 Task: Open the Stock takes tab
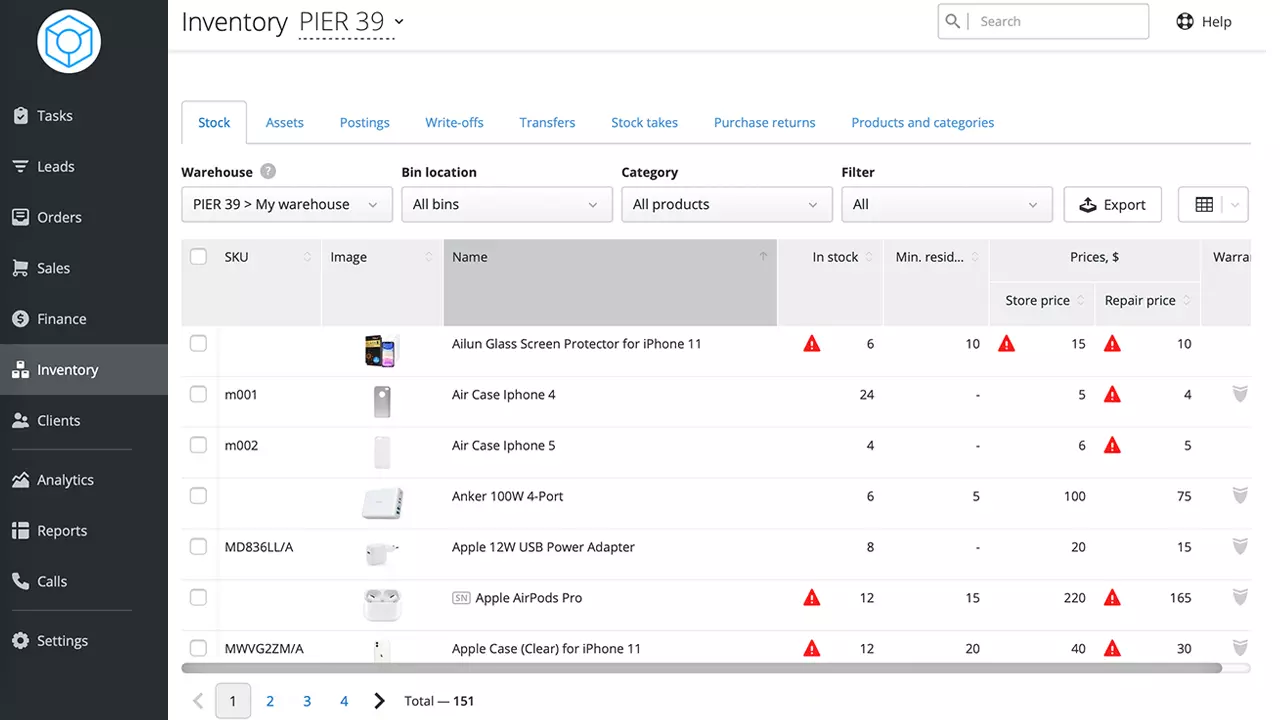coord(644,123)
